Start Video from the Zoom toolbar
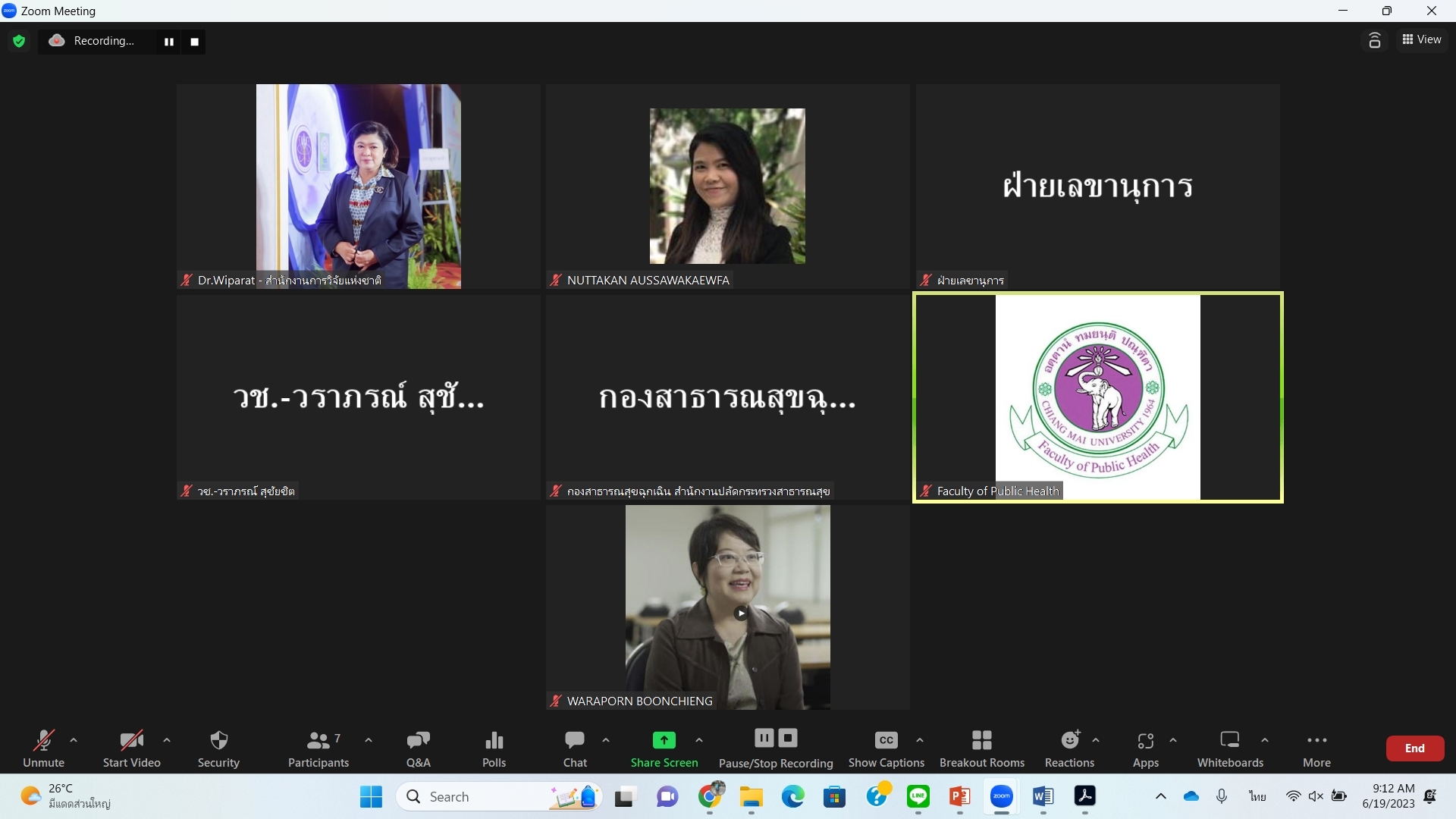Image resolution: width=1456 pixels, height=819 pixels. tap(132, 748)
